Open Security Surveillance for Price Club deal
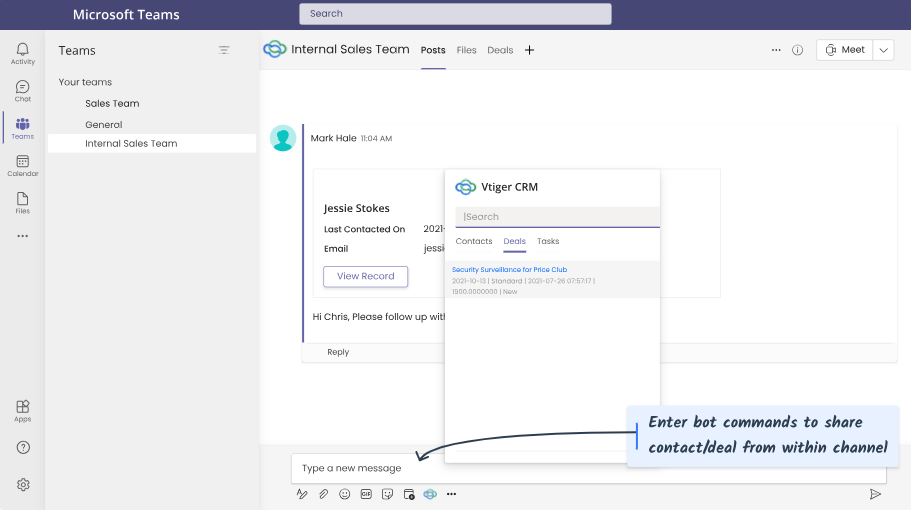 [x=509, y=270]
